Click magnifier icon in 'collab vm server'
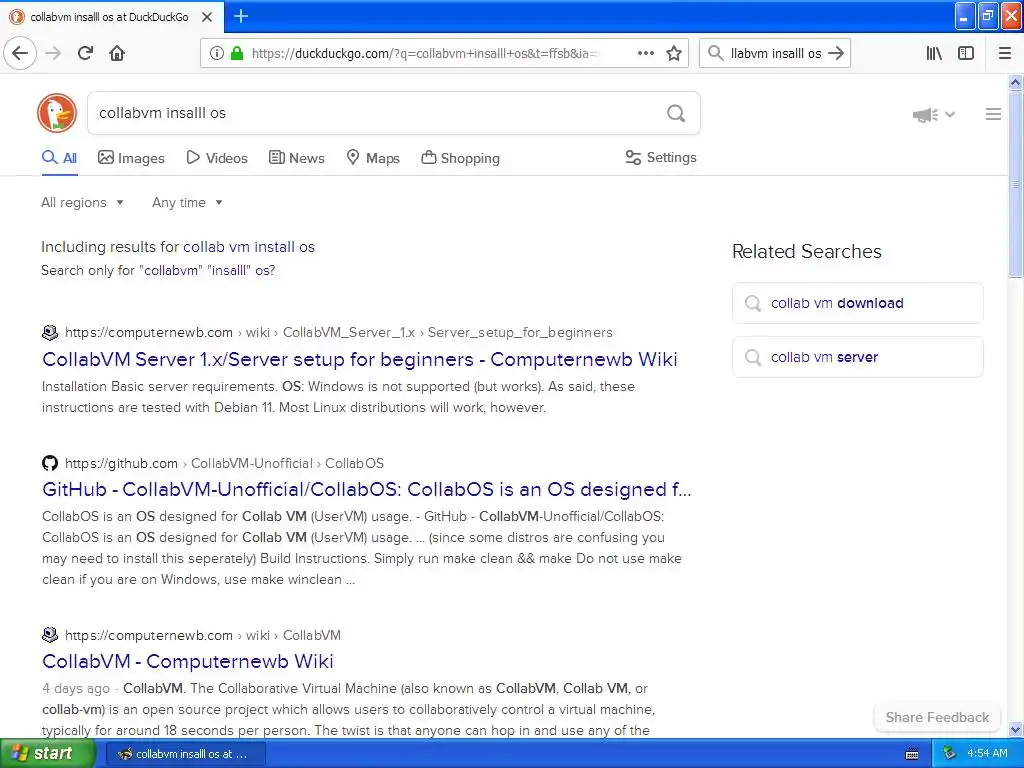Viewport: 1024px width, 768px height. tap(753, 357)
